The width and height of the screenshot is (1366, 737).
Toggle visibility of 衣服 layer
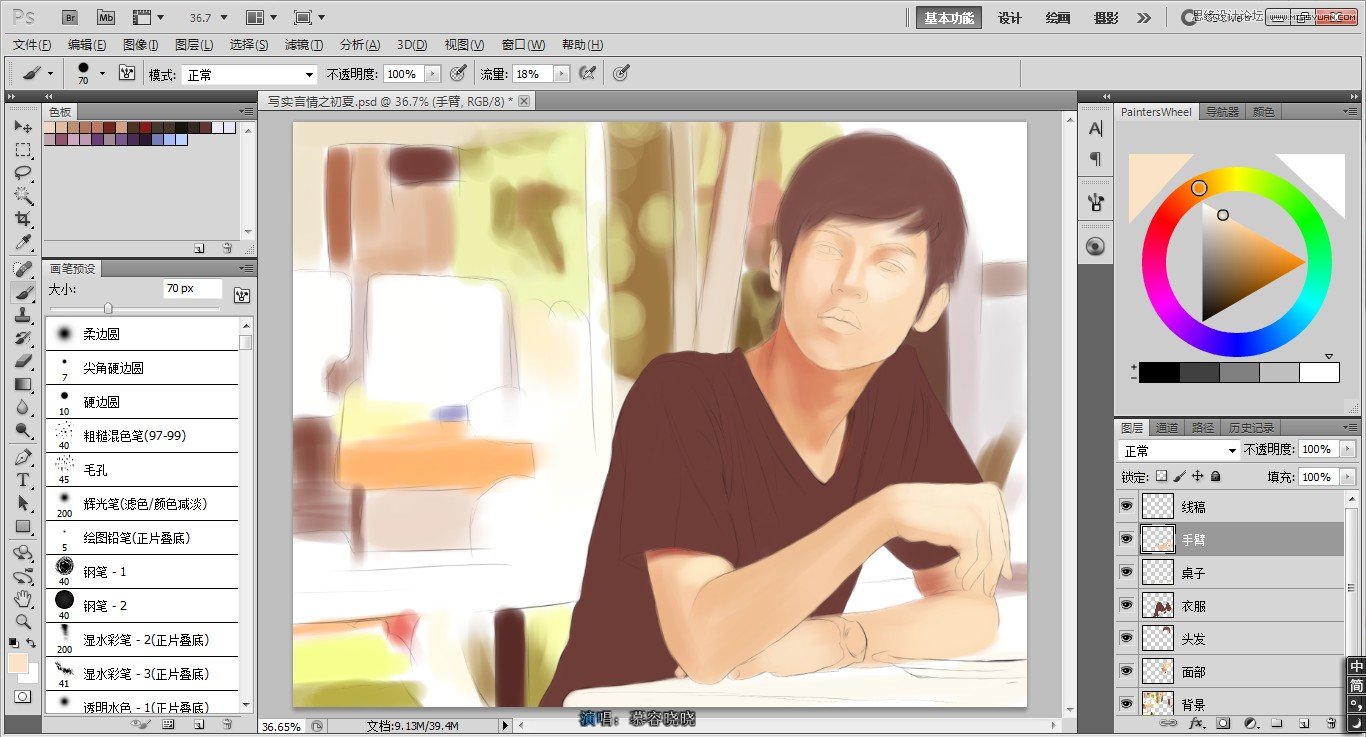[x=1127, y=605]
